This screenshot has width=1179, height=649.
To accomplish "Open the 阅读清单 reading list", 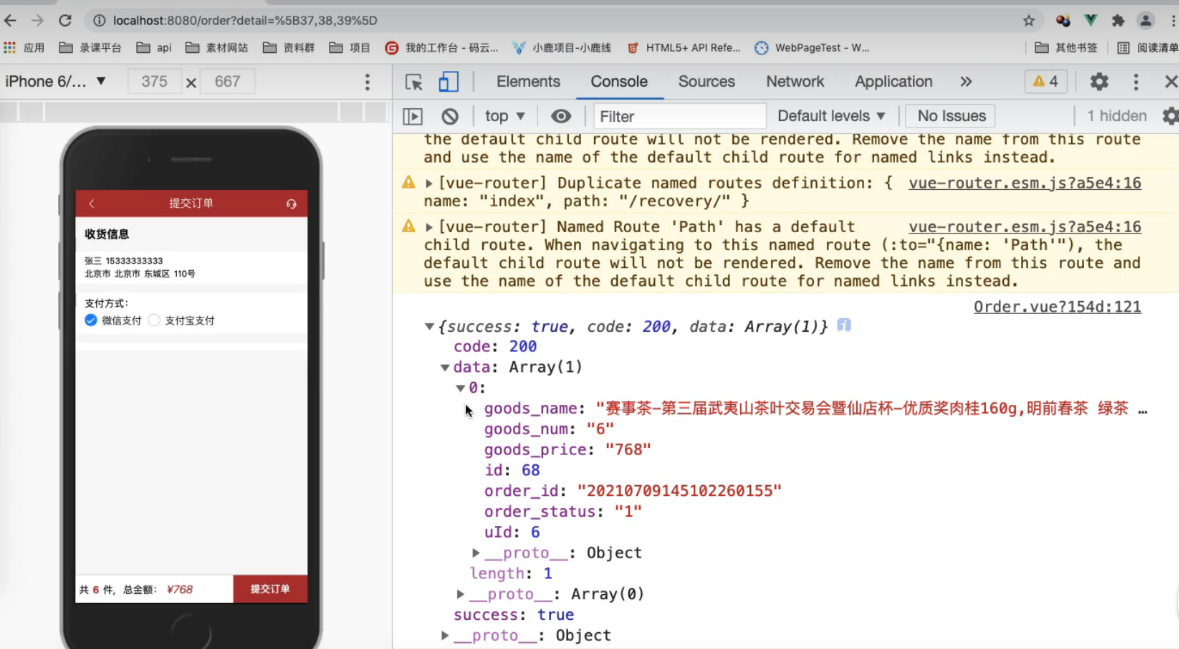I will coord(1148,47).
